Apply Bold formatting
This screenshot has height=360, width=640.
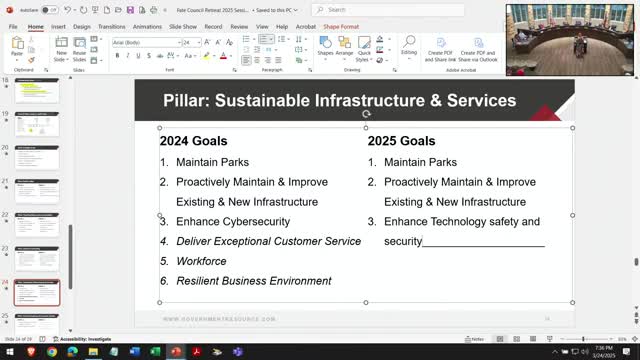tap(118, 56)
